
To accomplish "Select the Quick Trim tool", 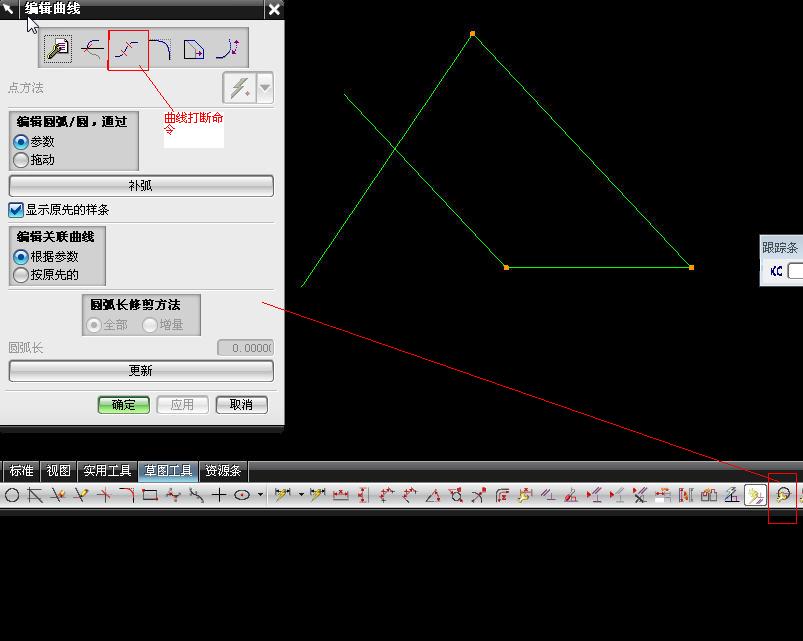I will coord(58,495).
